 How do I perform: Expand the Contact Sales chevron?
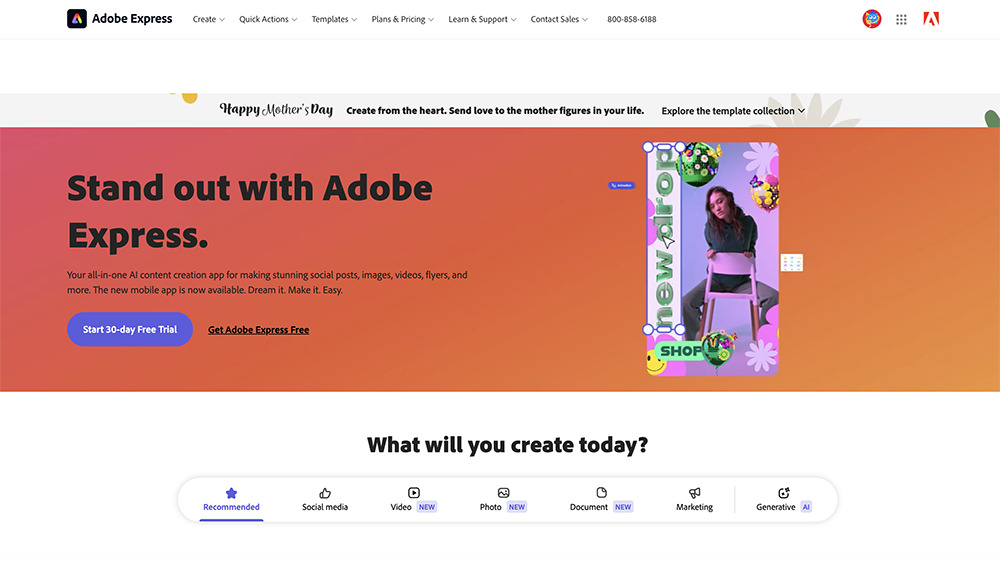pos(585,20)
